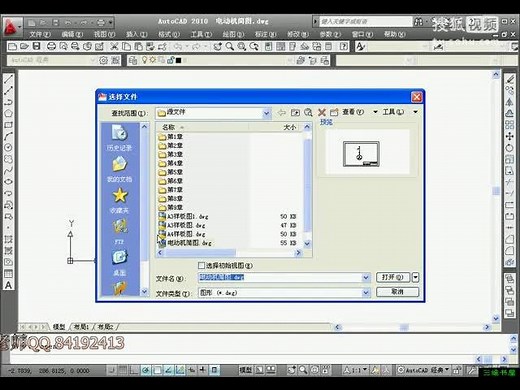Screen dimensions: 520x390
Task: Click the Cut scissors icon in toolbar
Action: pos(114,47)
